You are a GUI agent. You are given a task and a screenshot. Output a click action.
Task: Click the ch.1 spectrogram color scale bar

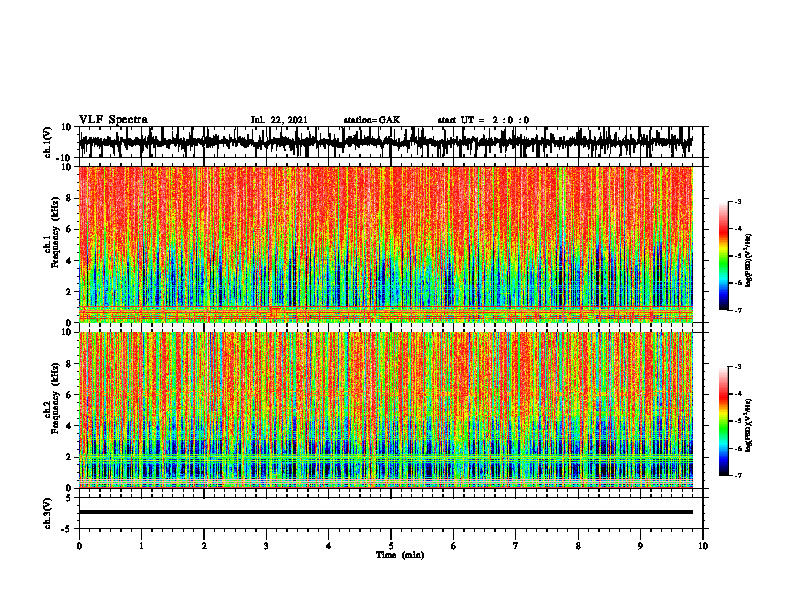[x=724, y=256]
